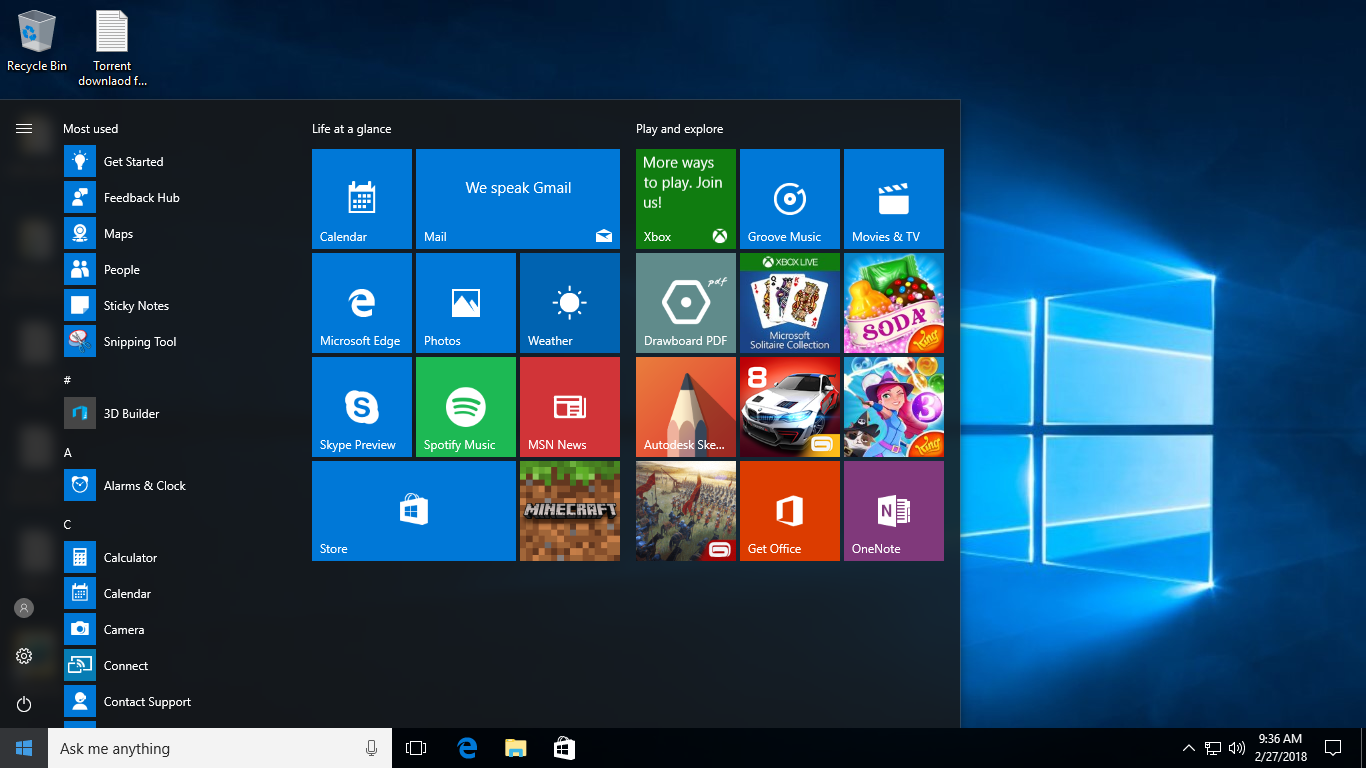Open Groove Music tile
Viewport: 1366px width, 768px height.
(x=790, y=199)
